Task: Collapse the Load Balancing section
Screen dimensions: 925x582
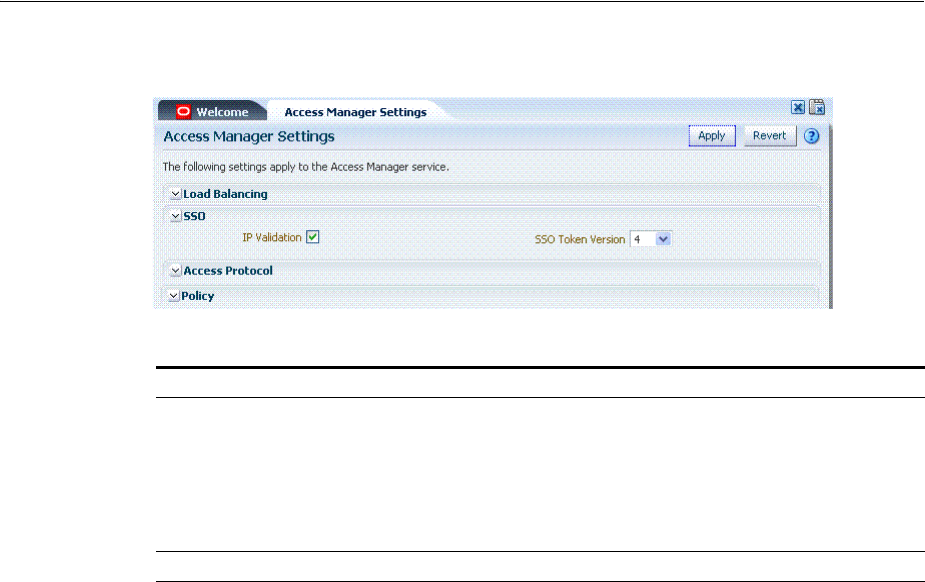Action: coord(175,194)
